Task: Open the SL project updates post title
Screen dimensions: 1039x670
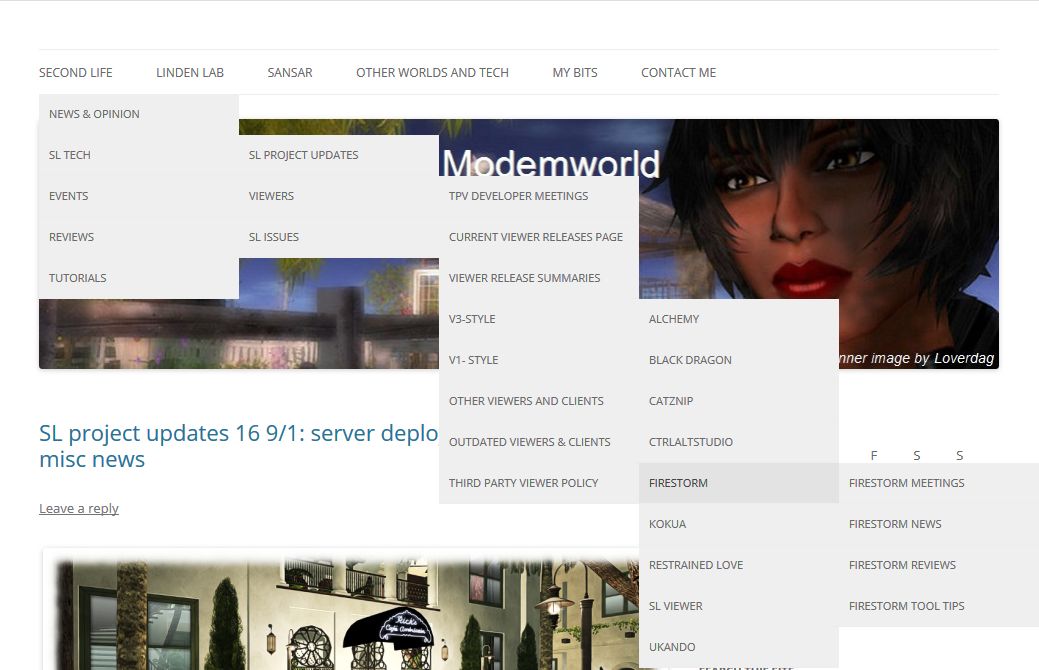Action: 238,435
